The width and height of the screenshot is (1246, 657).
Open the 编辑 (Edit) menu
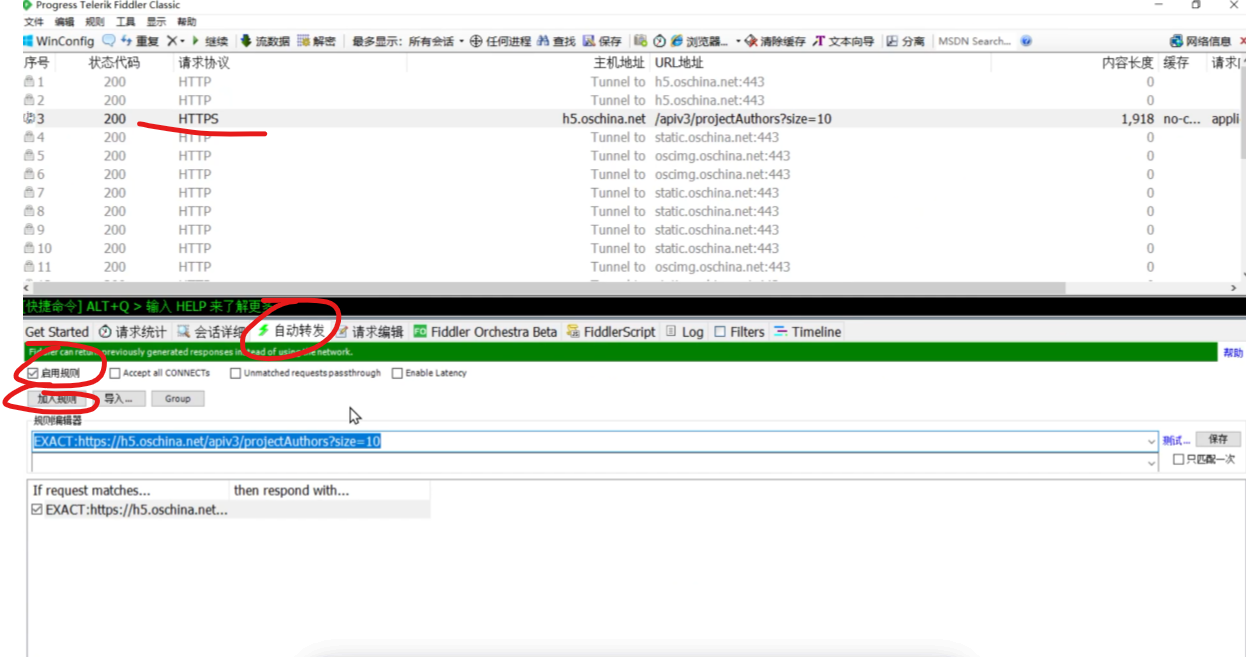[64, 21]
